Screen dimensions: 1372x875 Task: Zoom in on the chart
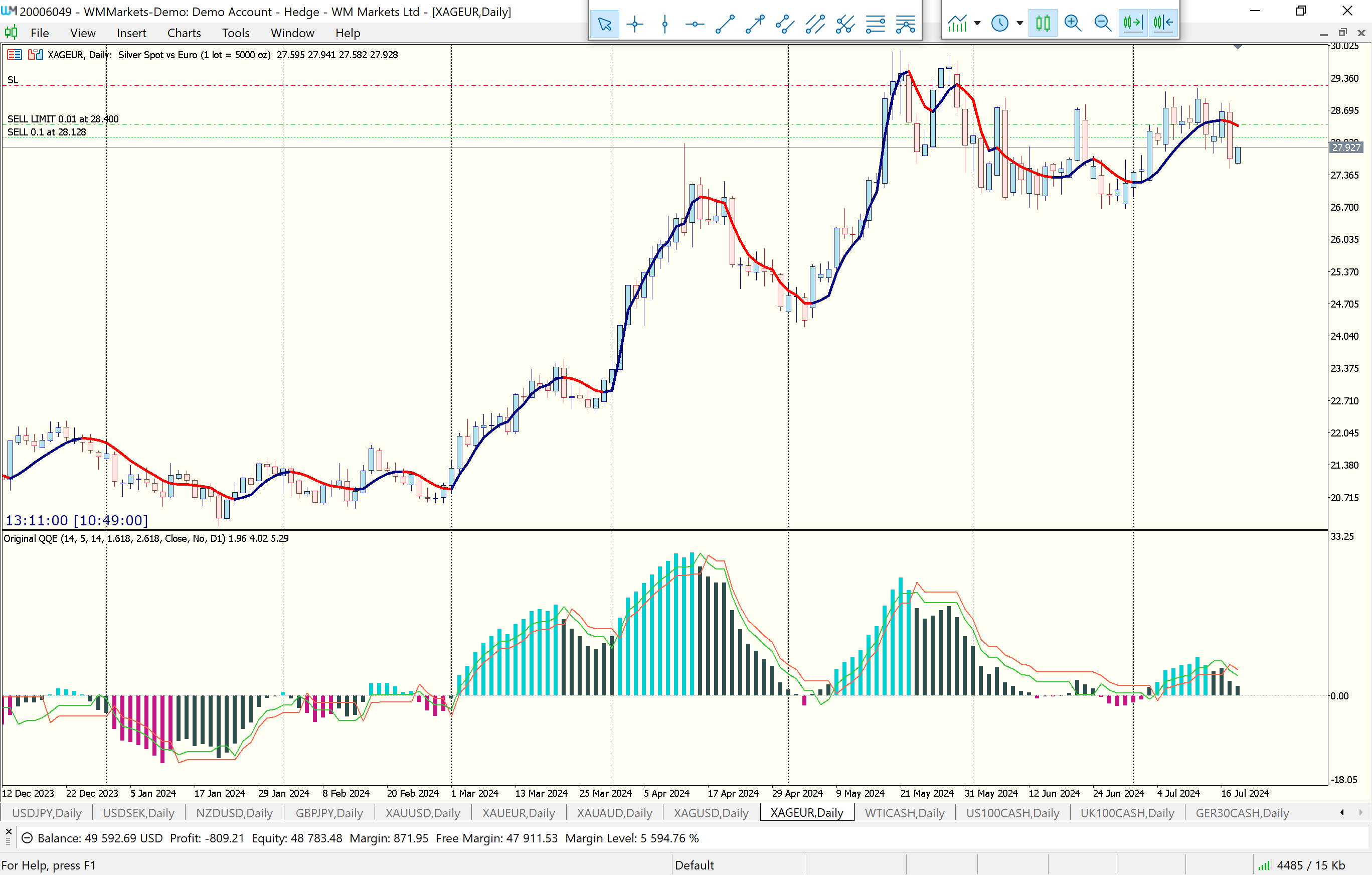(1073, 23)
